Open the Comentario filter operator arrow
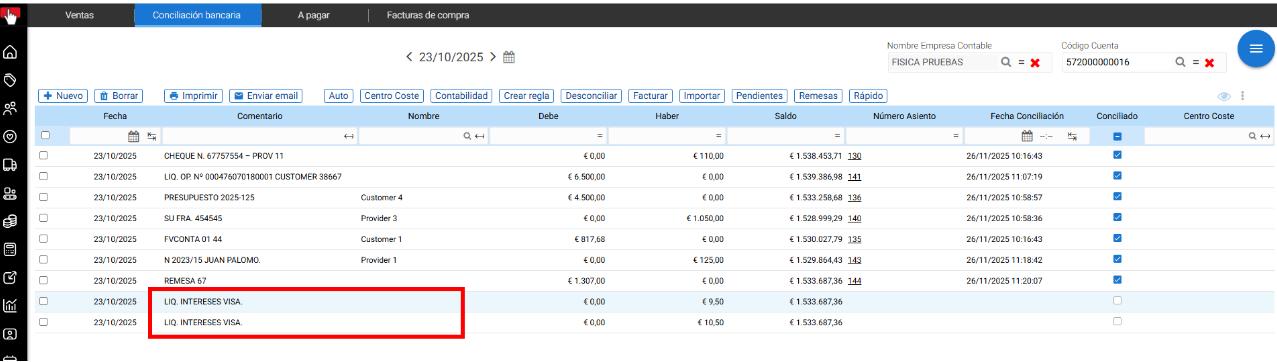Screen dimensions: 1277x362 [x=349, y=135]
